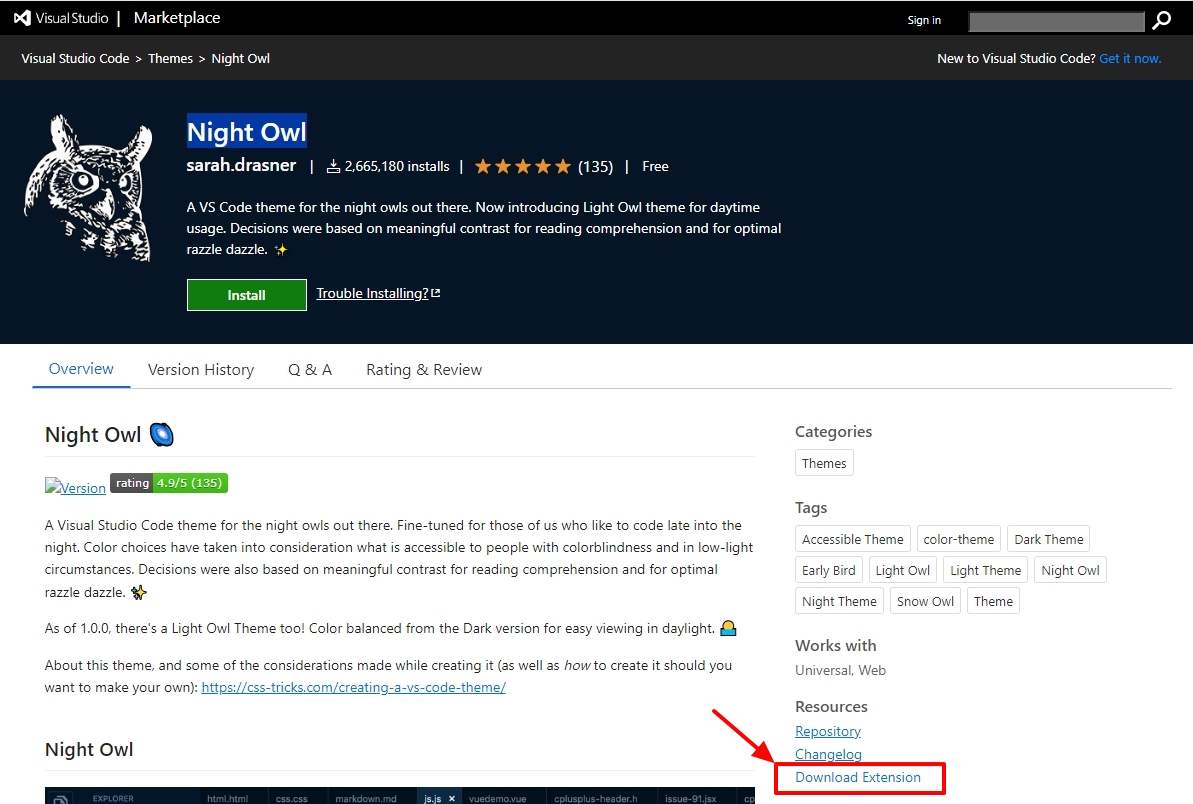Click the color-theme tag
This screenshot has width=1193, height=804.
959,539
